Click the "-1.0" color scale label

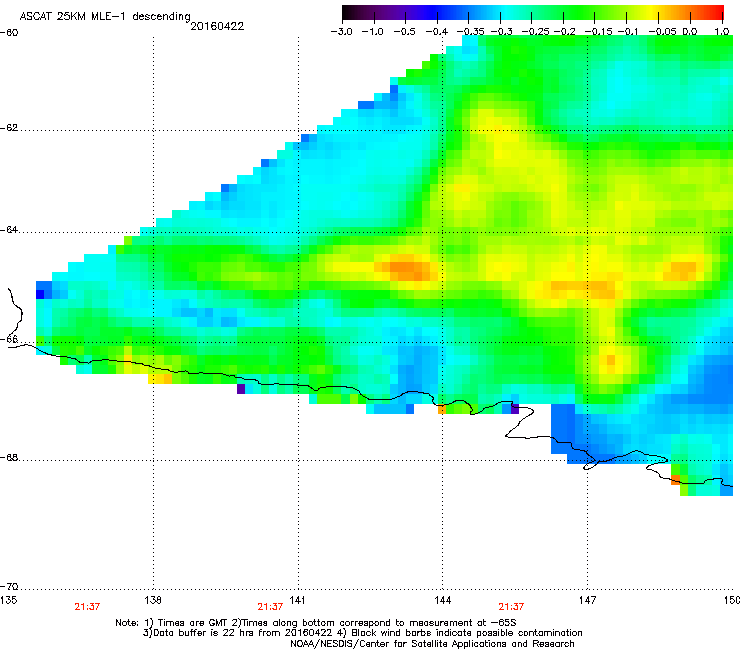point(373,32)
